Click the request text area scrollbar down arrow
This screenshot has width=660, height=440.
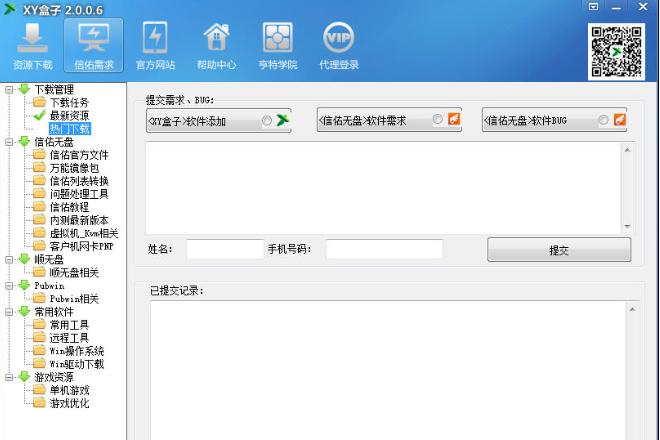pos(627,227)
